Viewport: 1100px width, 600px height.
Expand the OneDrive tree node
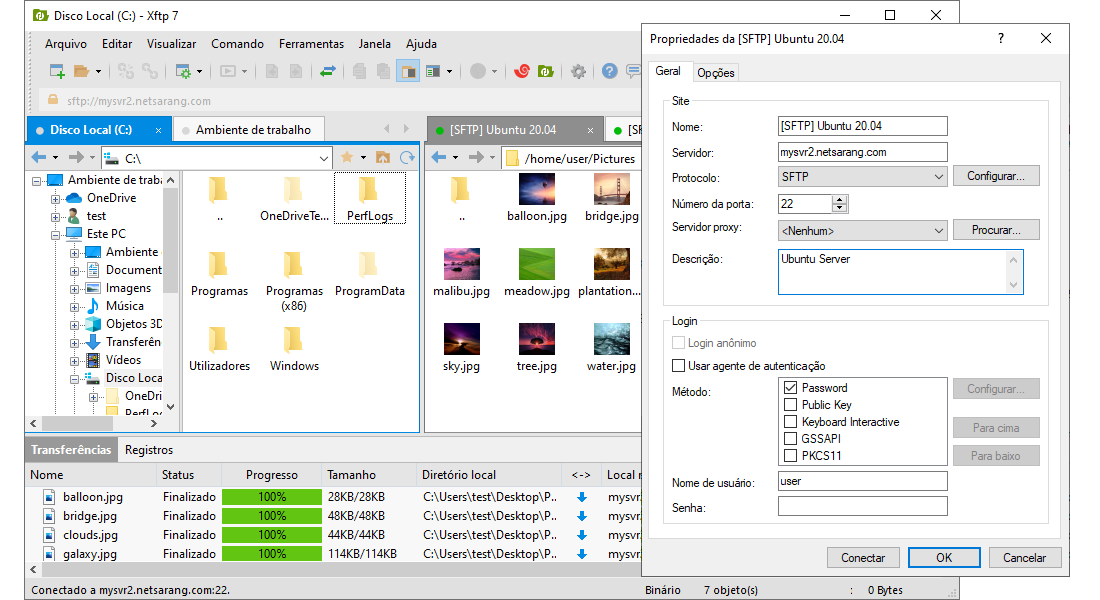pyautogui.click(x=55, y=199)
